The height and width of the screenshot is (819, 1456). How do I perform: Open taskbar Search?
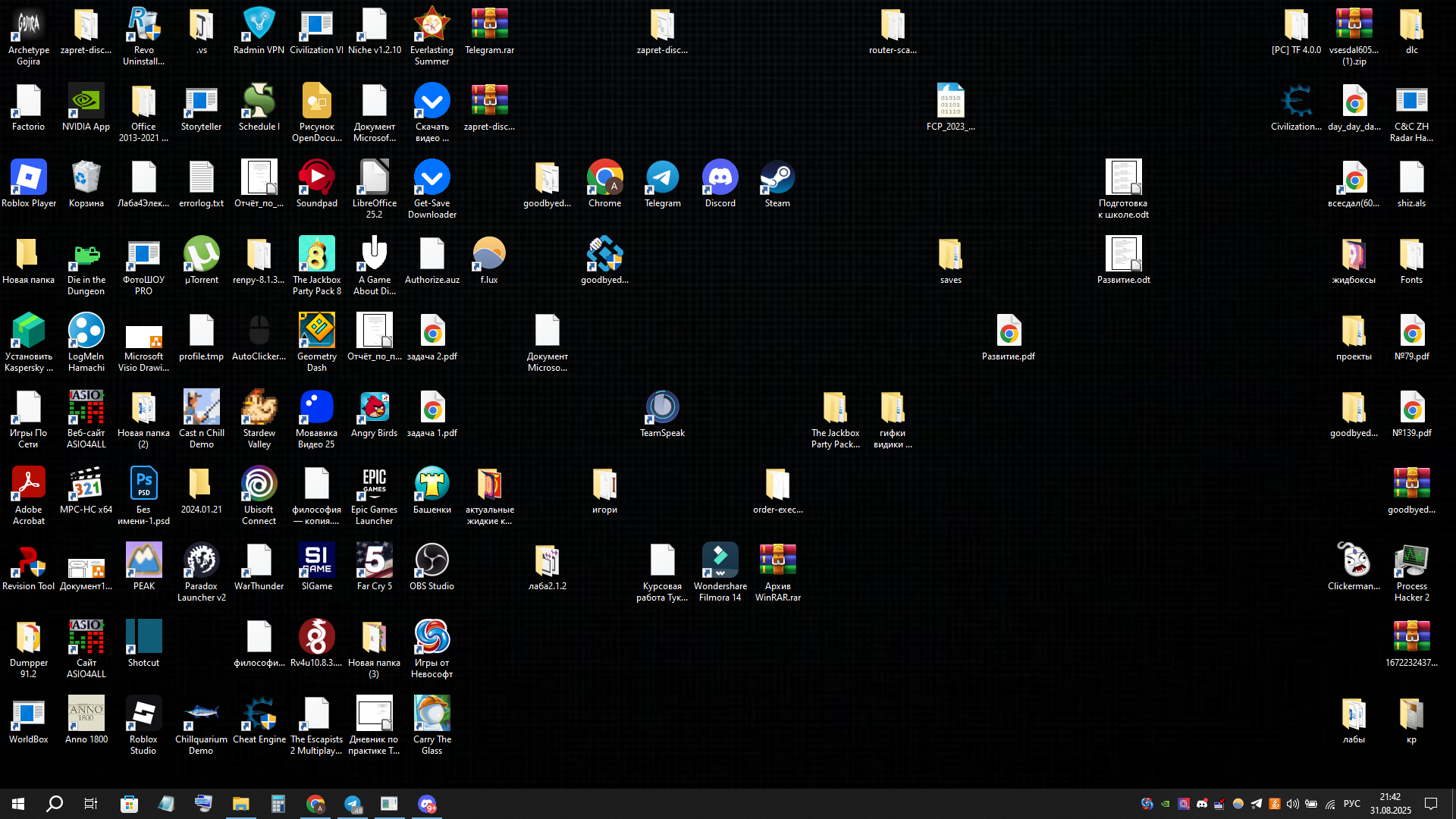55,804
